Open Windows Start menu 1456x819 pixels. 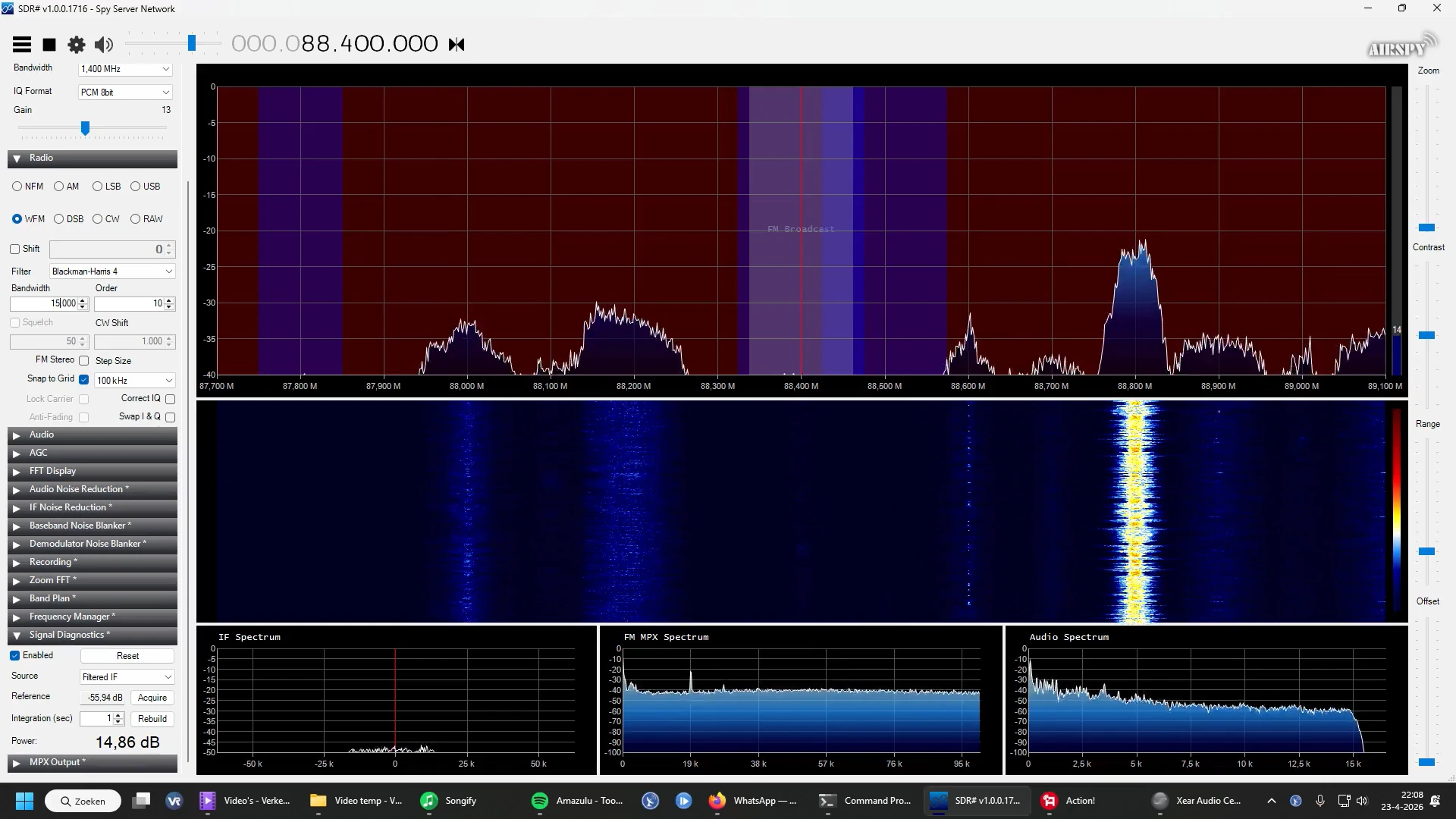point(24,801)
